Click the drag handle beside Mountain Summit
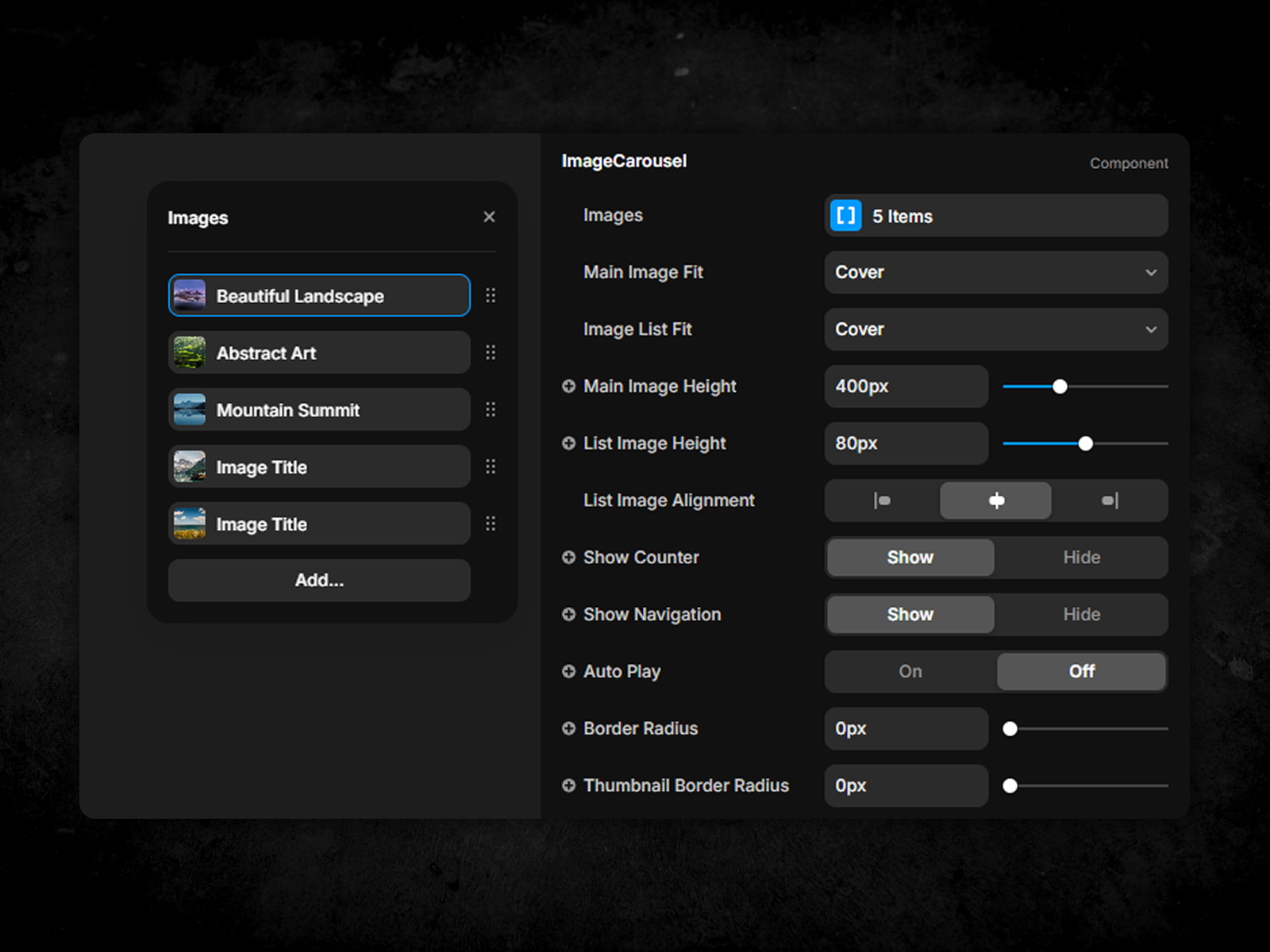The width and height of the screenshot is (1270, 952). (491, 409)
